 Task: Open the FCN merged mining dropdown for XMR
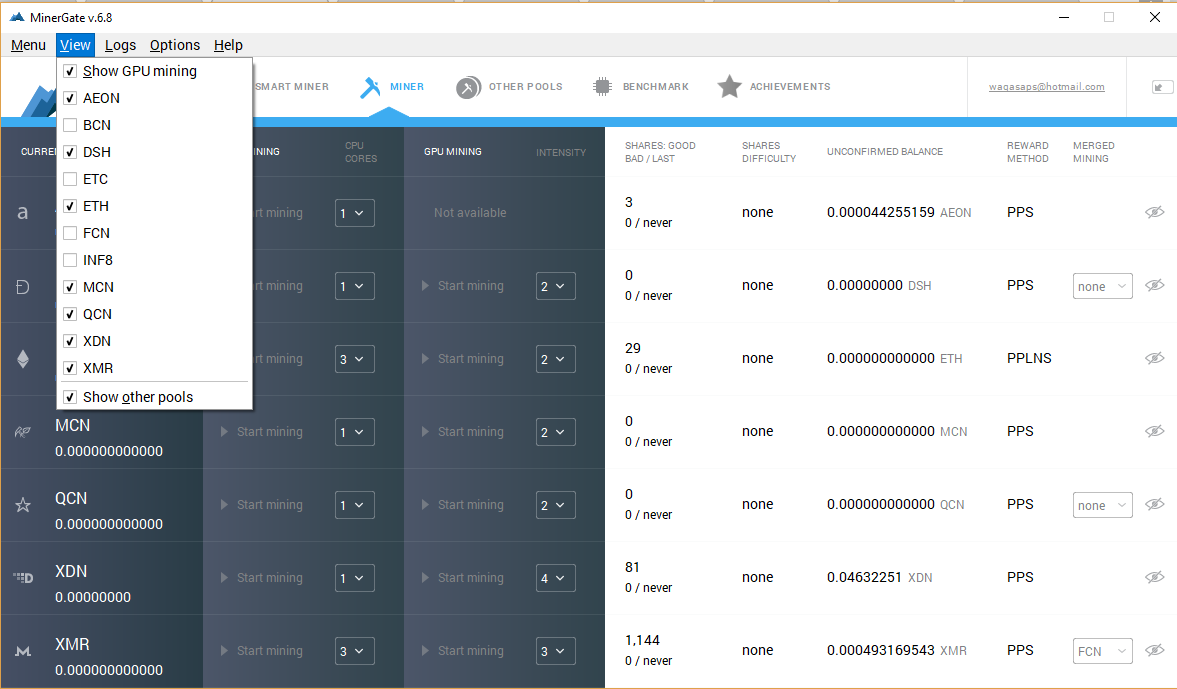click(1103, 651)
